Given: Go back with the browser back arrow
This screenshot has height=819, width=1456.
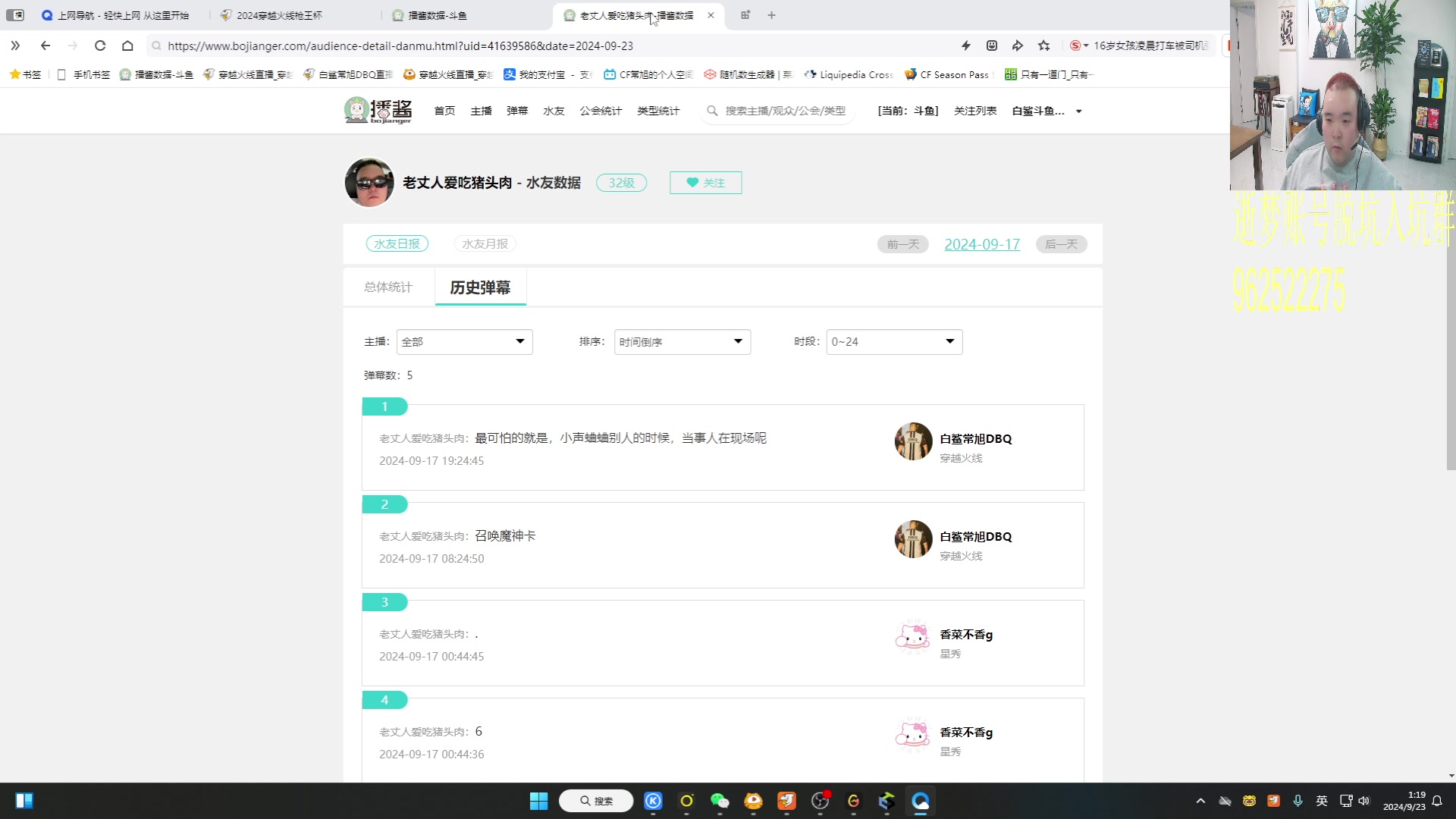Looking at the screenshot, I should click(45, 45).
